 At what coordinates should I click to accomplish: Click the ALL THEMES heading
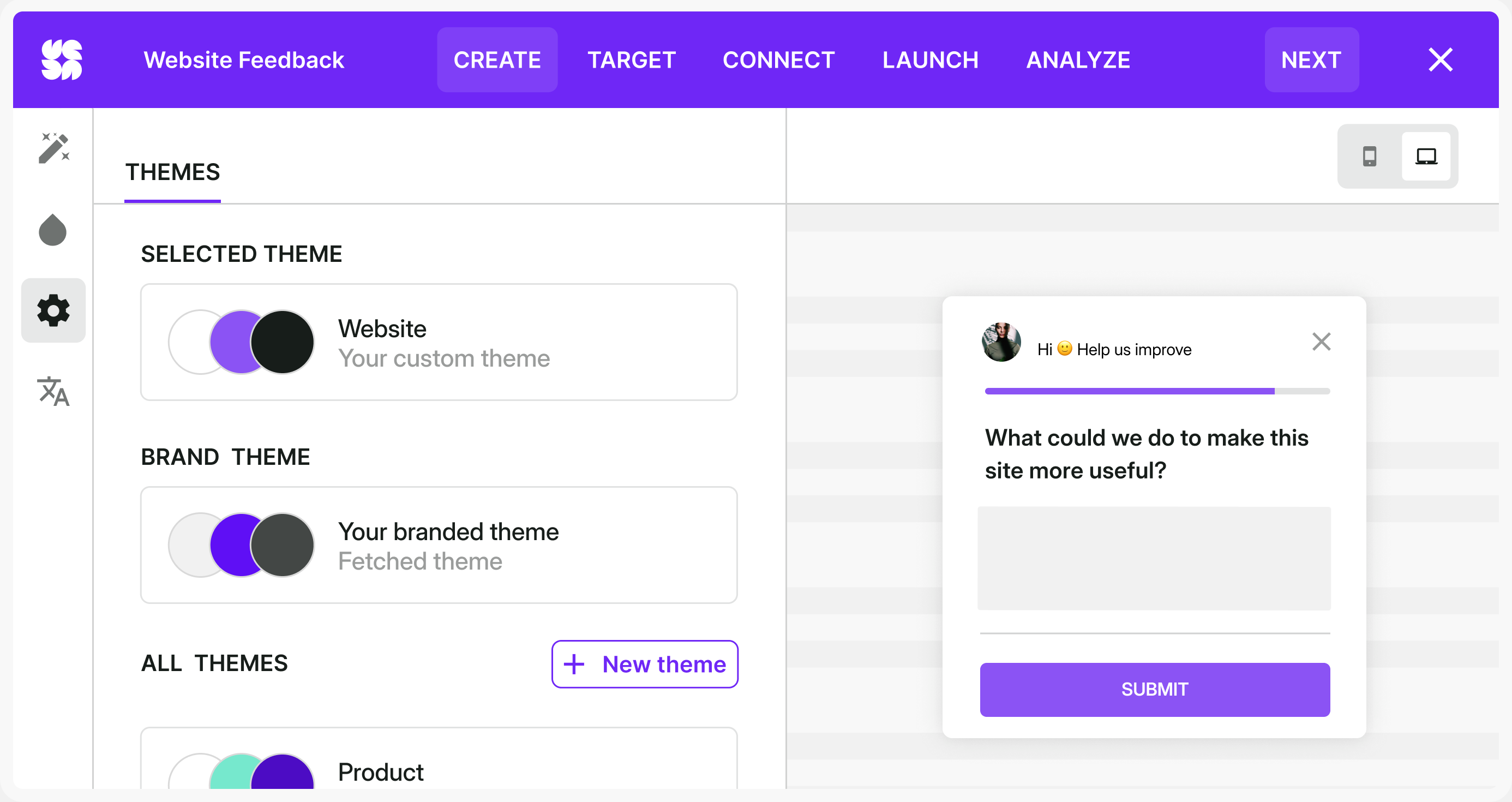point(214,663)
